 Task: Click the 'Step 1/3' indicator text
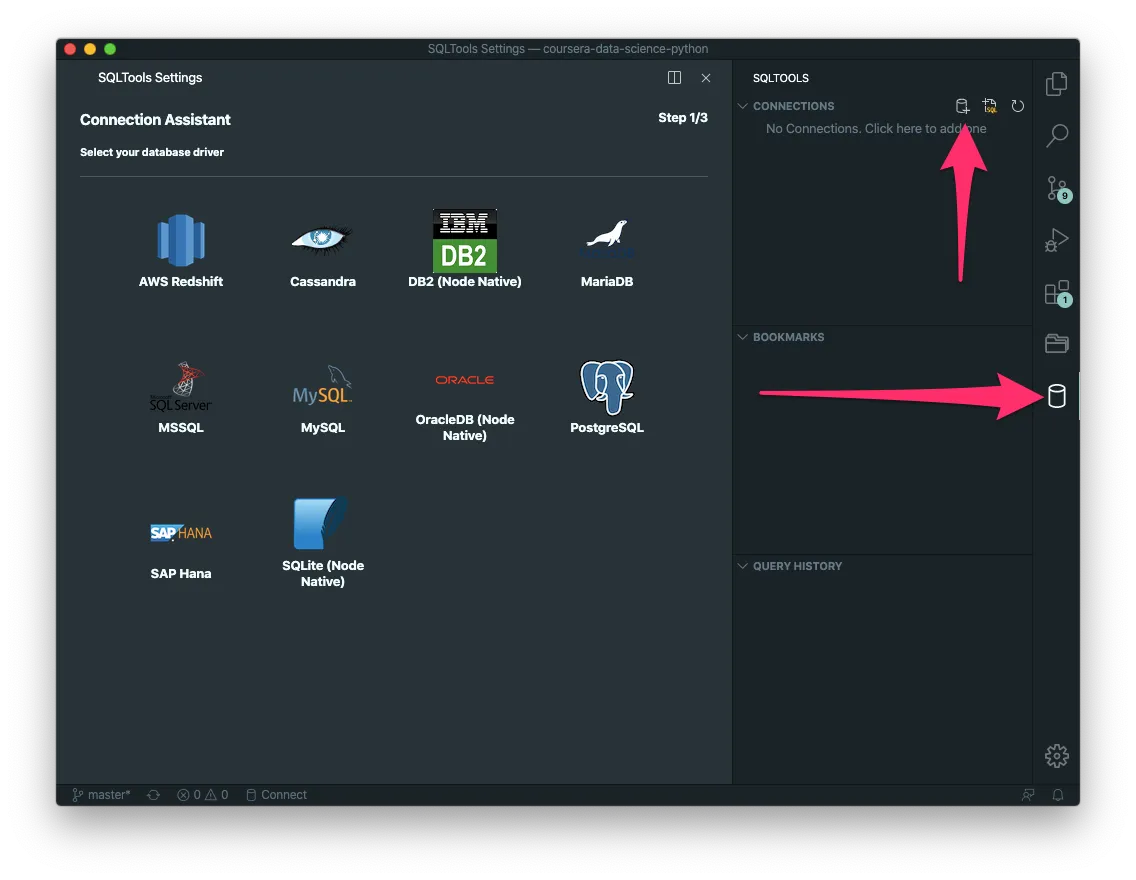(682, 117)
